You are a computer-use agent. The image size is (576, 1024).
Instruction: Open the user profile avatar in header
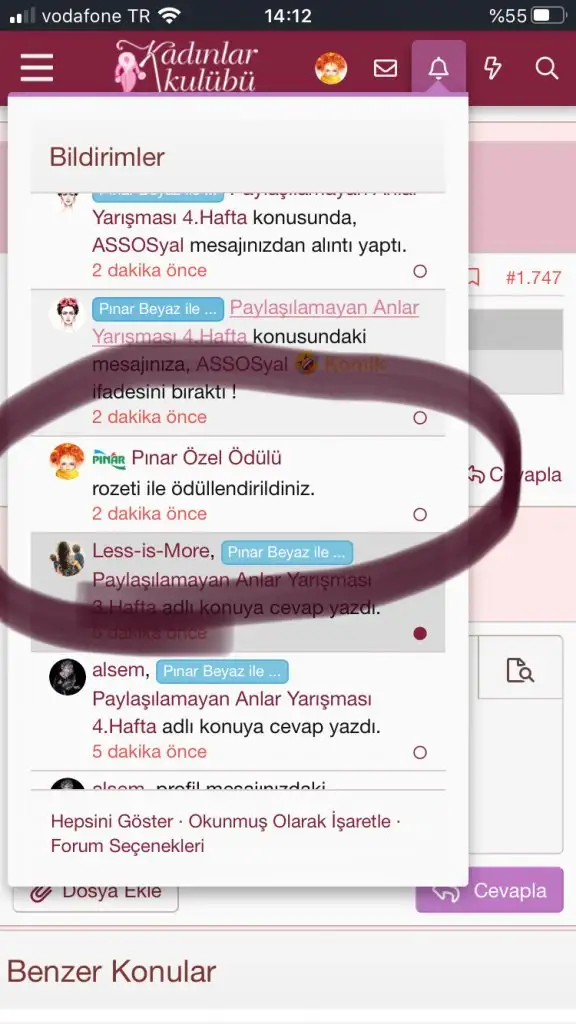point(331,68)
